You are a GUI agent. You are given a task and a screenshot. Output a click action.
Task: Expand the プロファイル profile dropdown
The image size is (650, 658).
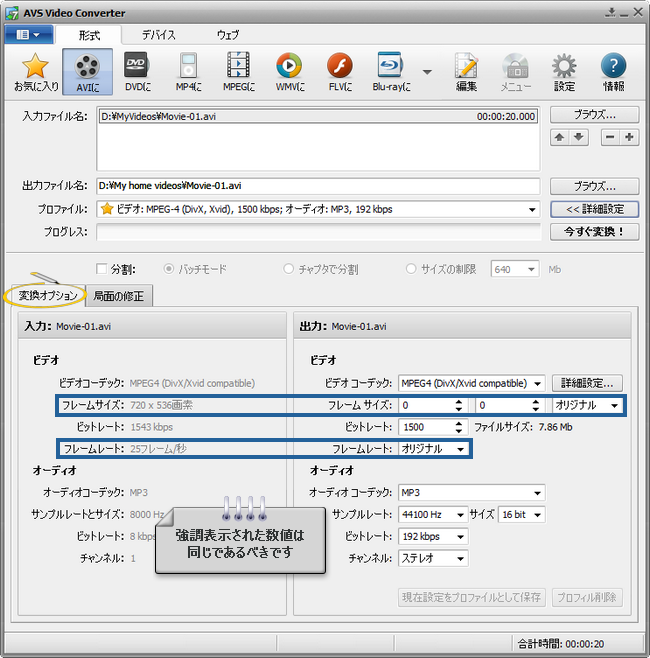[x=531, y=209]
